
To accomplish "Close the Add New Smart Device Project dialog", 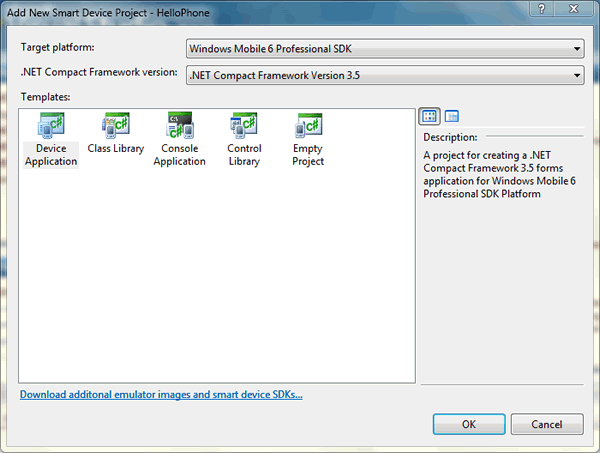I will (x=574, y=8).
